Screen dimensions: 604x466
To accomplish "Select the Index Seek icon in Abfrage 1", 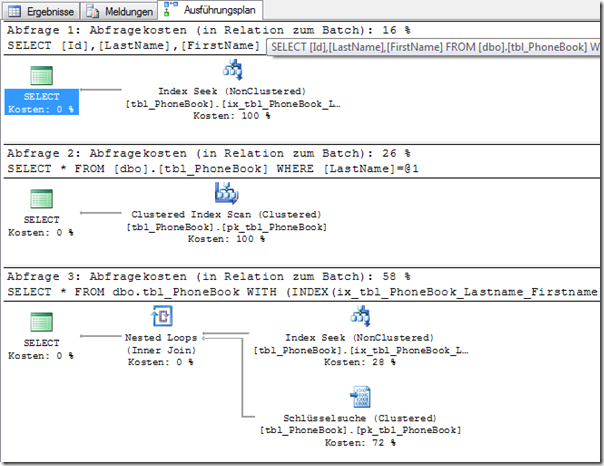I will 233,69.
